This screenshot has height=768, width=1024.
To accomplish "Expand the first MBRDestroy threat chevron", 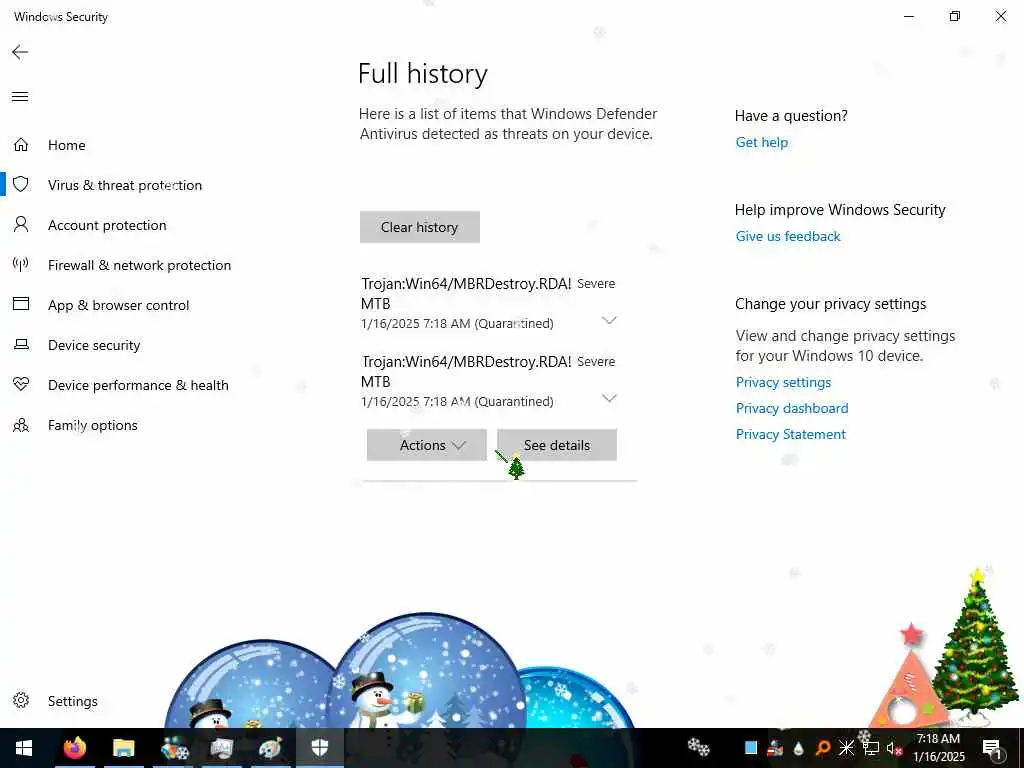I will [609, 320].
